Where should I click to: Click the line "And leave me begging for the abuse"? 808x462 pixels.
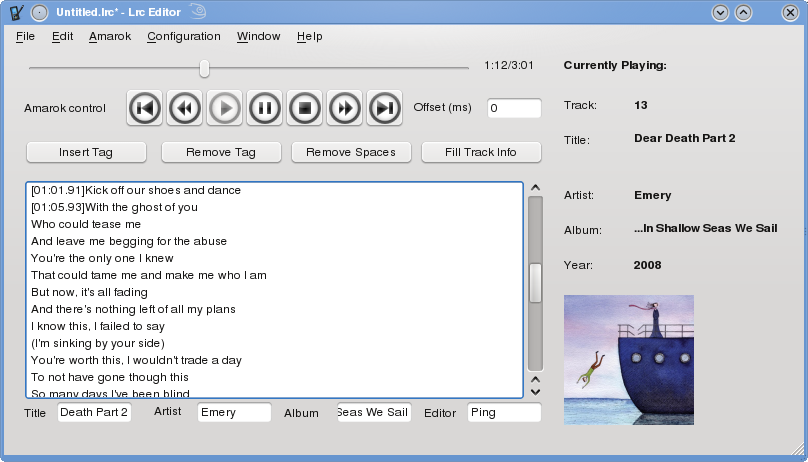tap(129, 241)
